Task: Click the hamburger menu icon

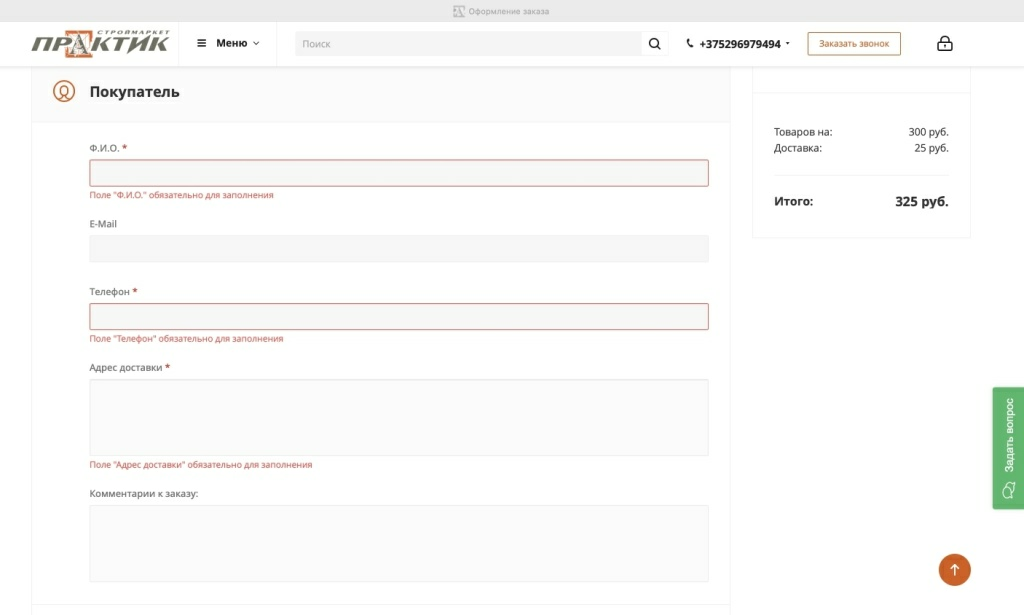Action: pos(202,43)
